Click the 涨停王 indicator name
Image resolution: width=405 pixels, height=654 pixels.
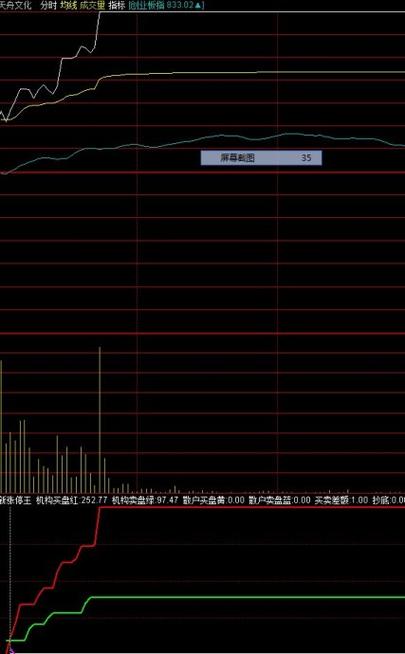[x=15, y=500]
